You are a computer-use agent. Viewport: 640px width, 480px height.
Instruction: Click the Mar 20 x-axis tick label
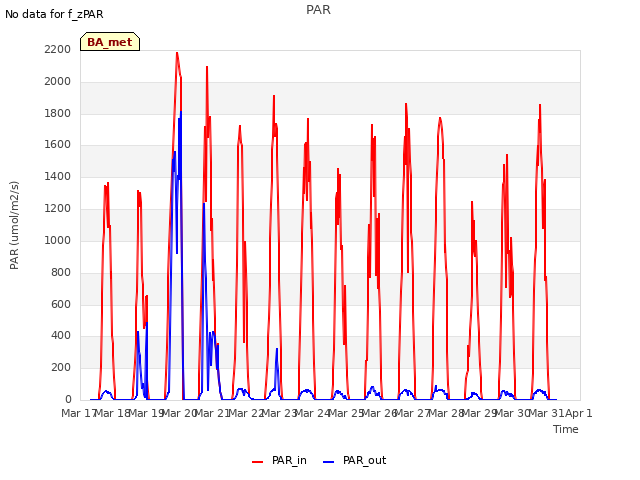tap(180, 413)
